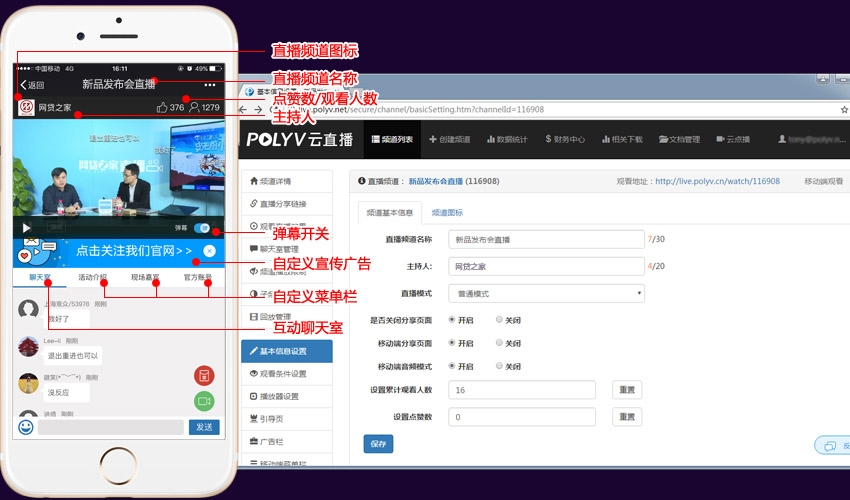Tap the 返回 back arrow on the phone

click(32, 85)
